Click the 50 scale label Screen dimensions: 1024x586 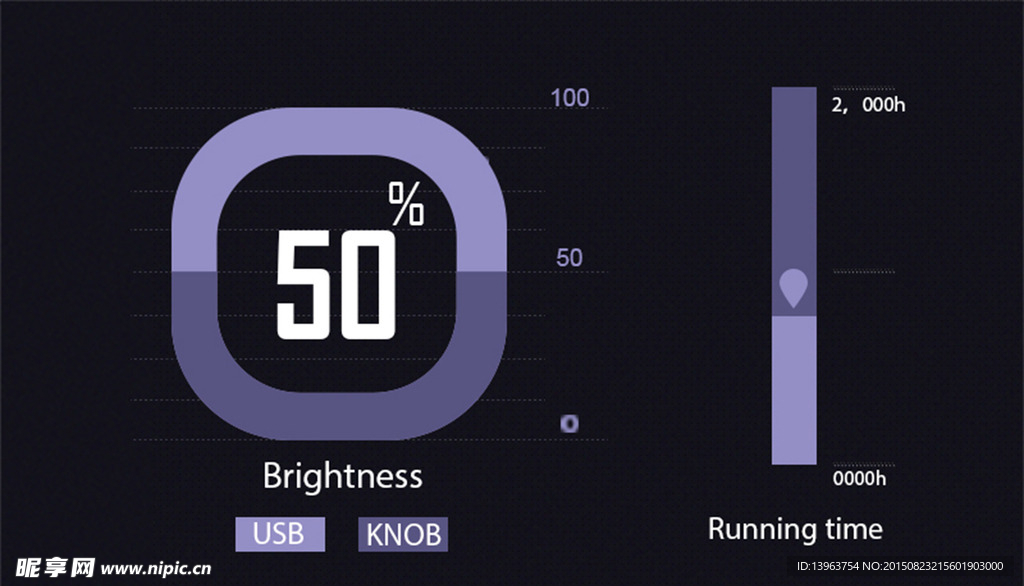pyautogui.click(x=569, y=257)
